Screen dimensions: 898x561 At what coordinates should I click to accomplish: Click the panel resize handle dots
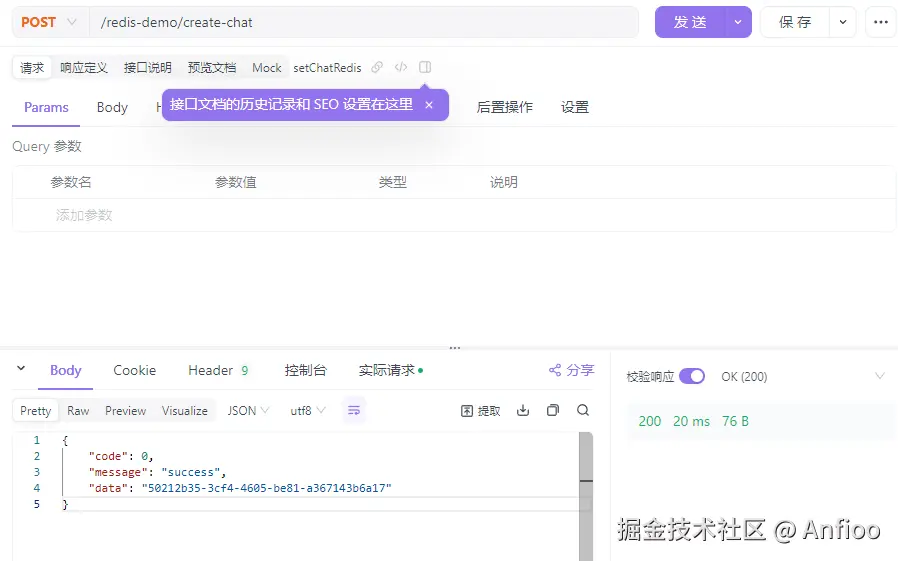pos(455,347)
